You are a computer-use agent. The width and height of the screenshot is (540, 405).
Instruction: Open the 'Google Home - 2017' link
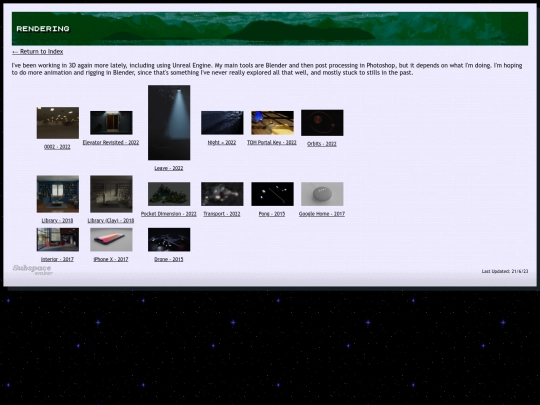(x=322, y=214)
